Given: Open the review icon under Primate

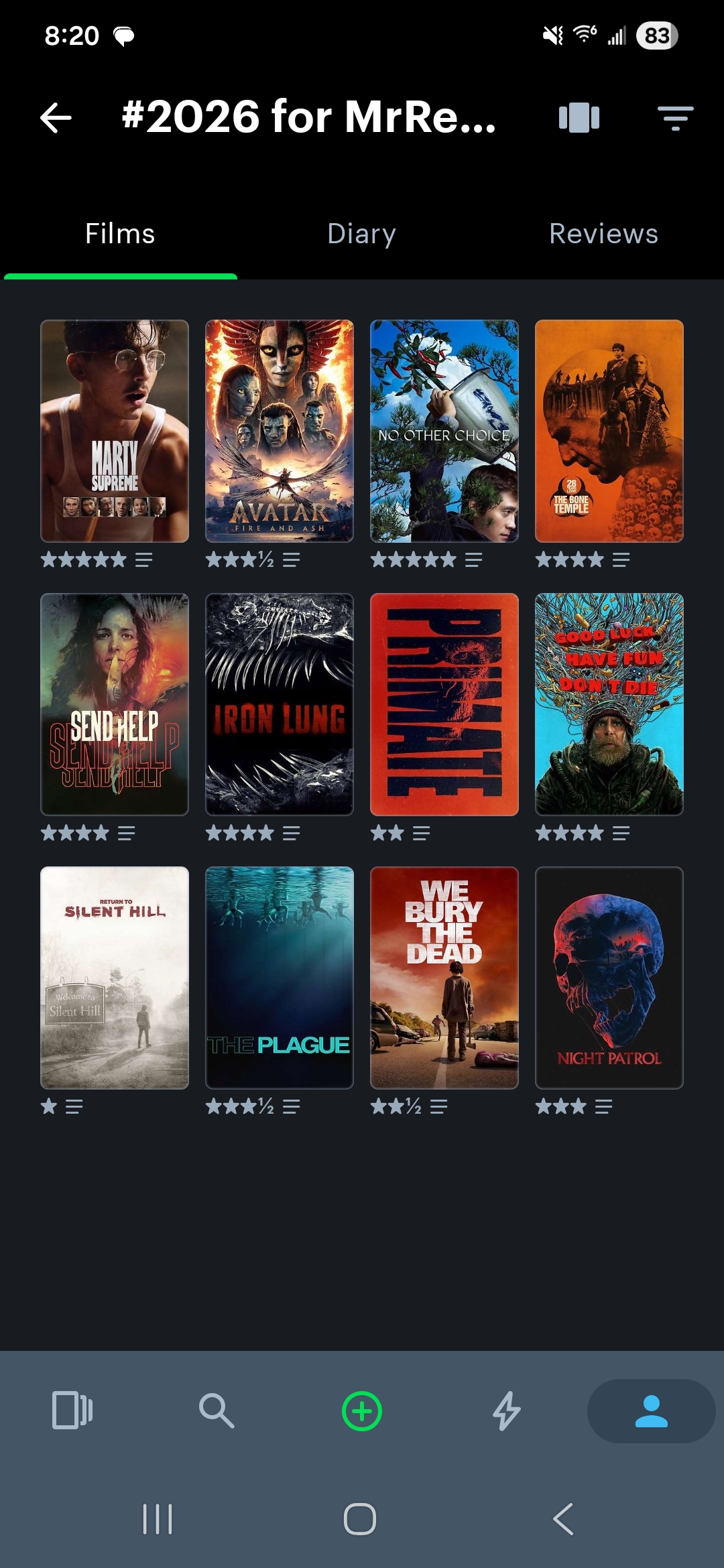Looking at the screenshot, I should [421, 833].
